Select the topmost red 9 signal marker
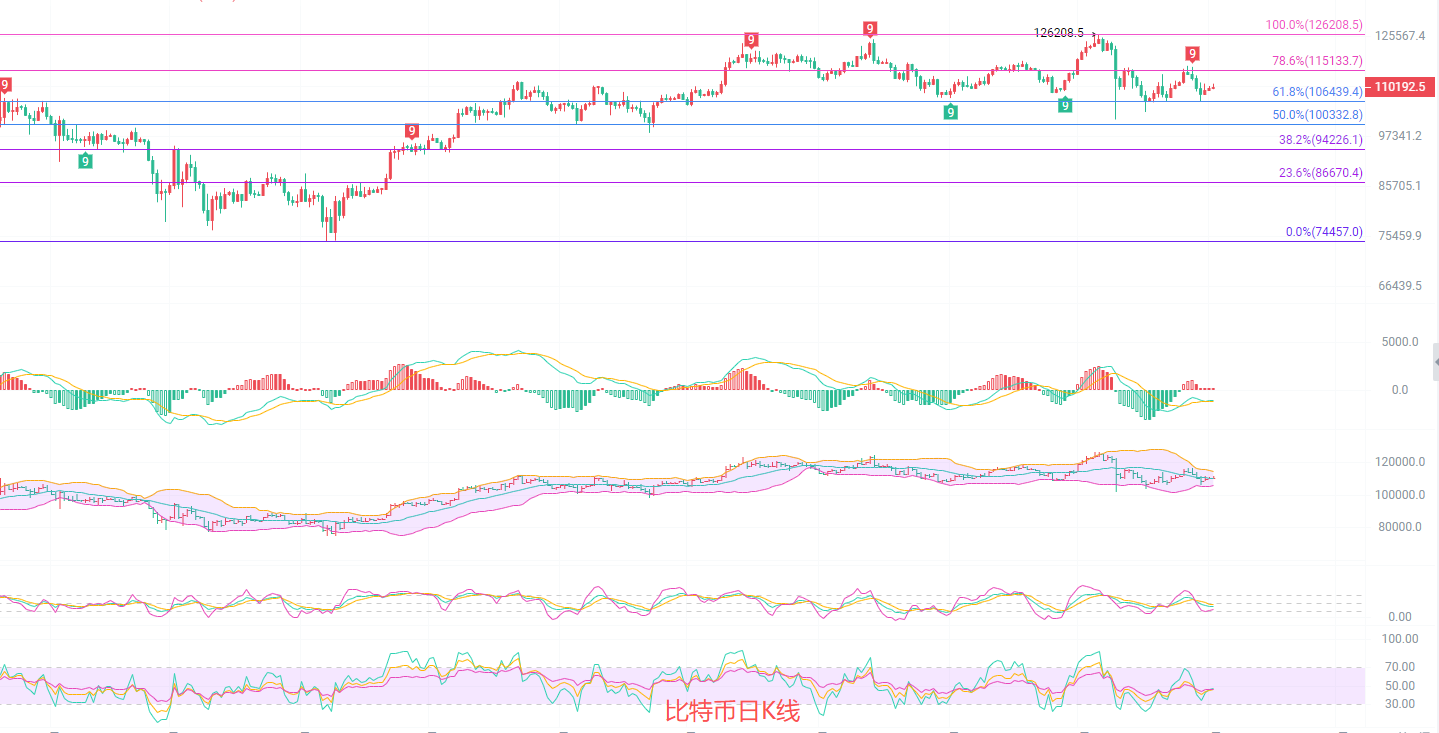 (x=871, y=29)
